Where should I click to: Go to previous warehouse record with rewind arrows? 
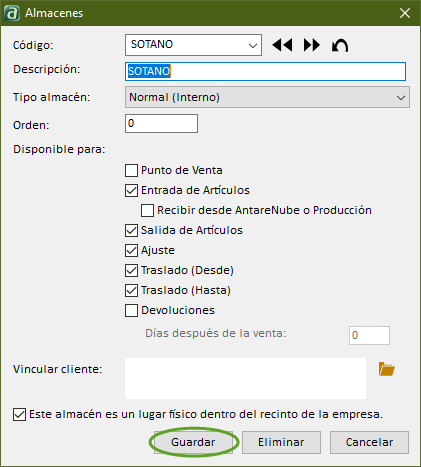point(282,45)
